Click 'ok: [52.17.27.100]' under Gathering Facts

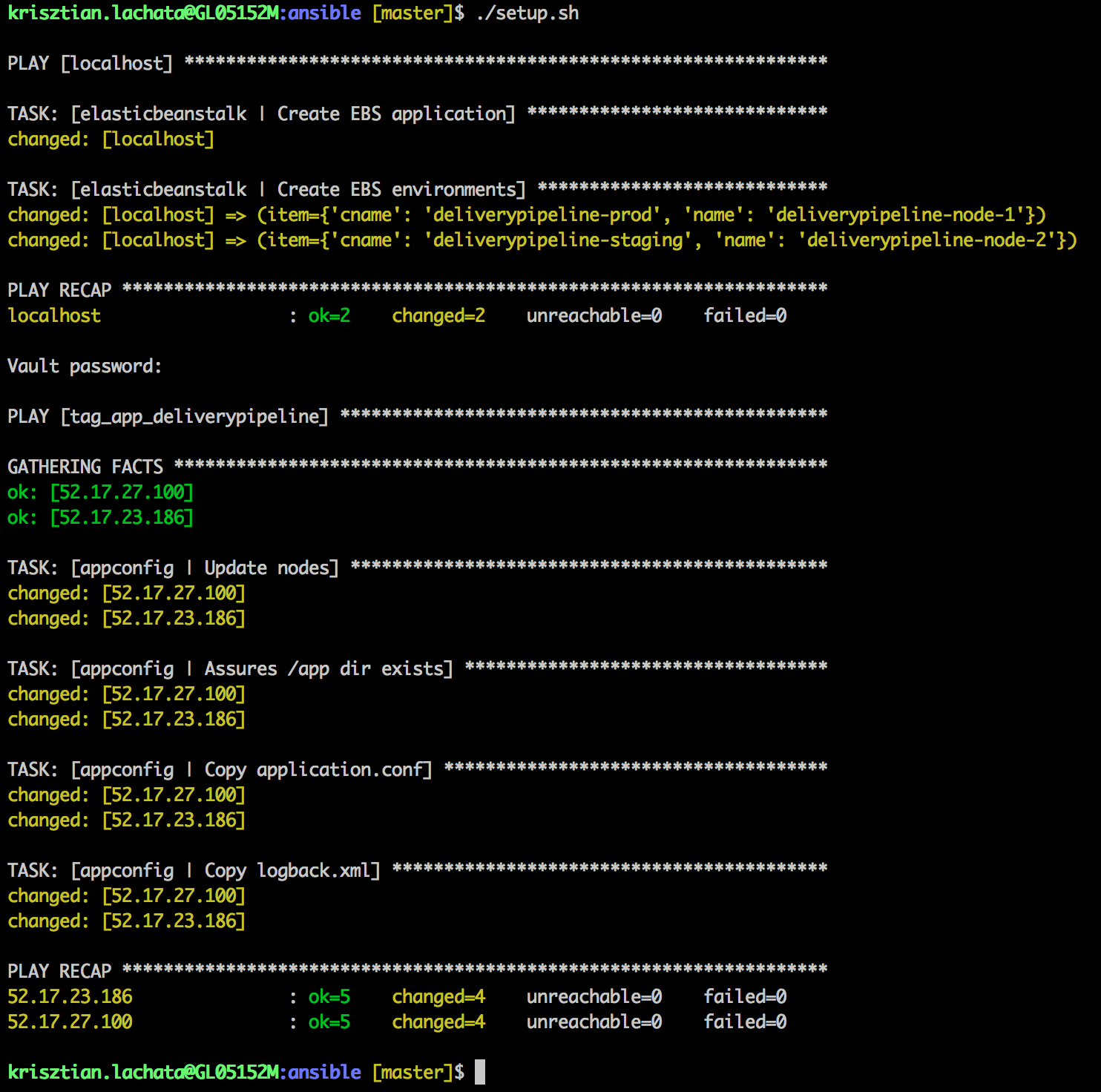point(101,493)
